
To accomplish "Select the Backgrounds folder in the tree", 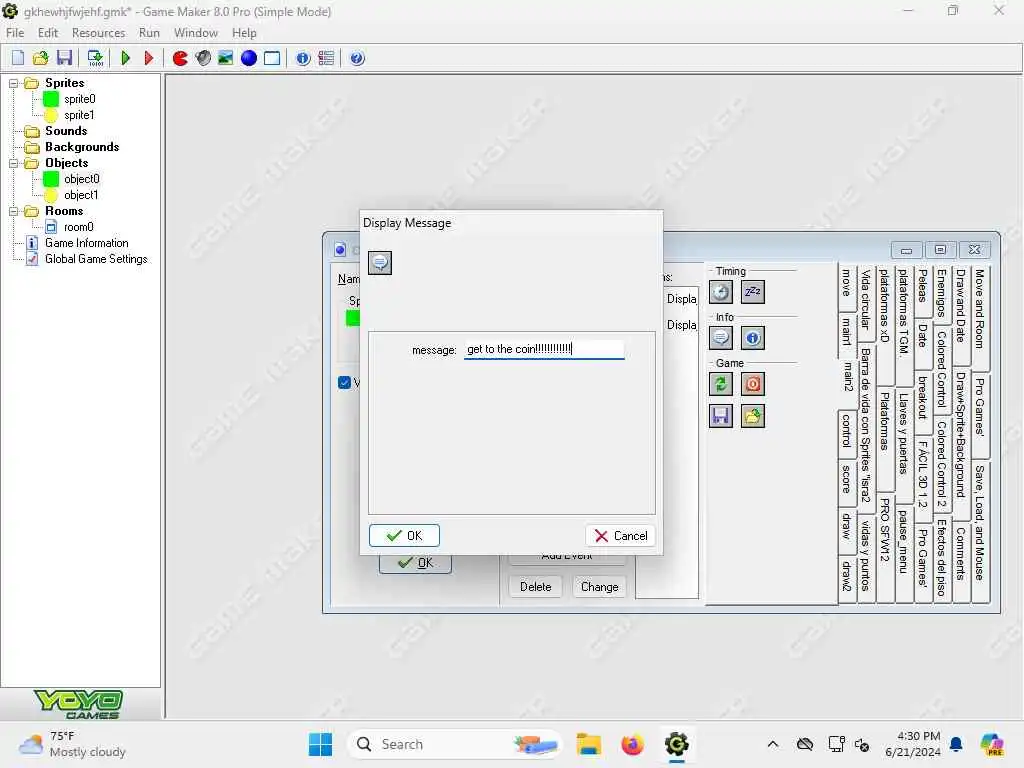I will pyautogui.click(x=82, y=147).
